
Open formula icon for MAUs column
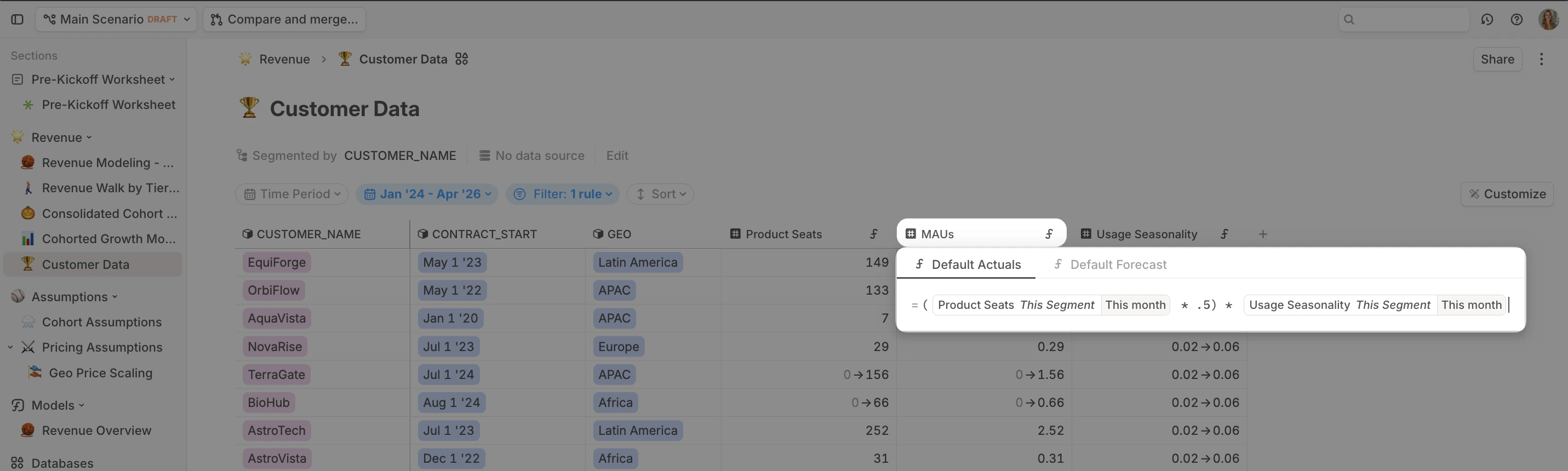pyautogui.click(x=1049, y=234)
